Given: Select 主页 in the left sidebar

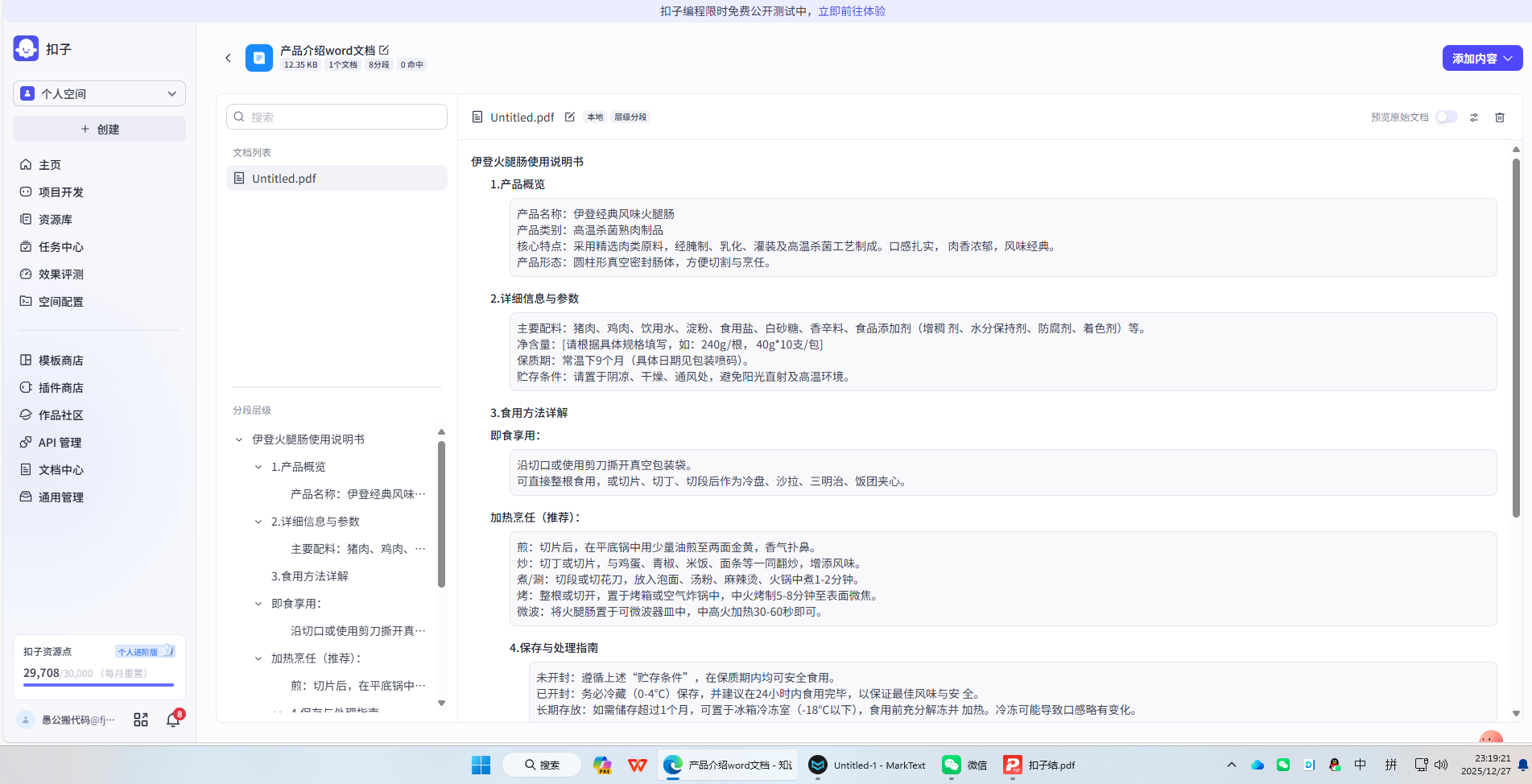Looking at the screenshot, I should pos(49,164).
